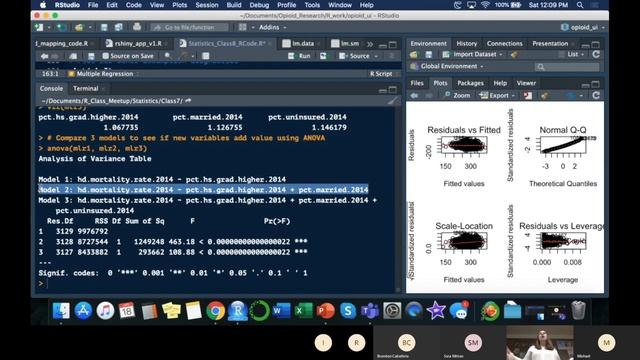640x360 pixels.
Task: Open Spotlight search in the menu bar
Action: tap(580, 5)
